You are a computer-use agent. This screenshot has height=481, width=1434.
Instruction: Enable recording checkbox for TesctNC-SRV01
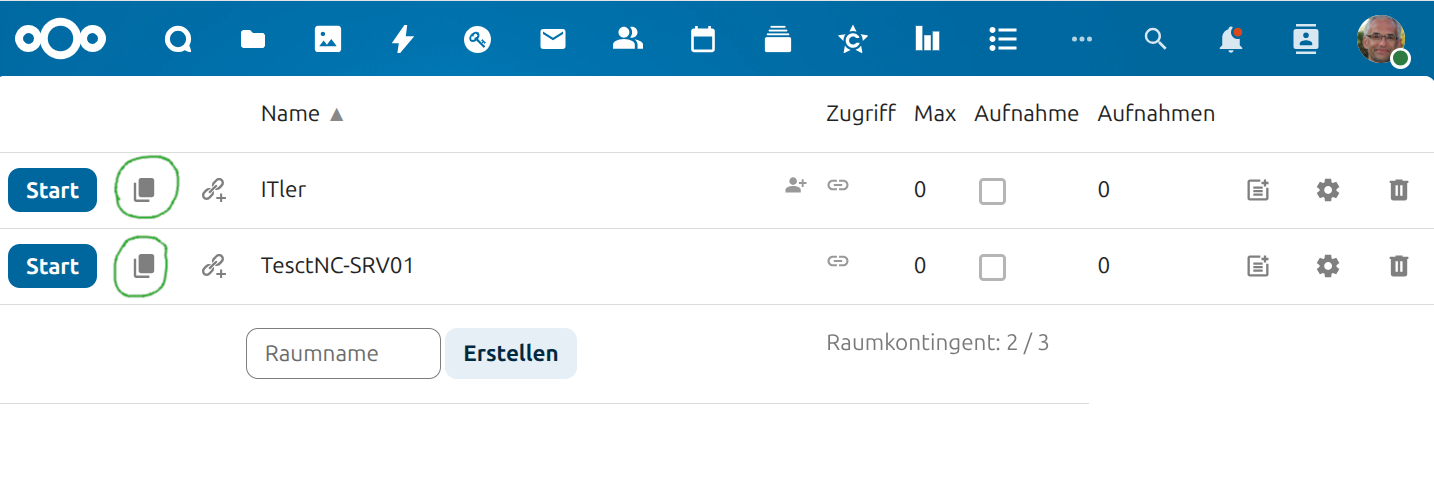tap(992, 267)
